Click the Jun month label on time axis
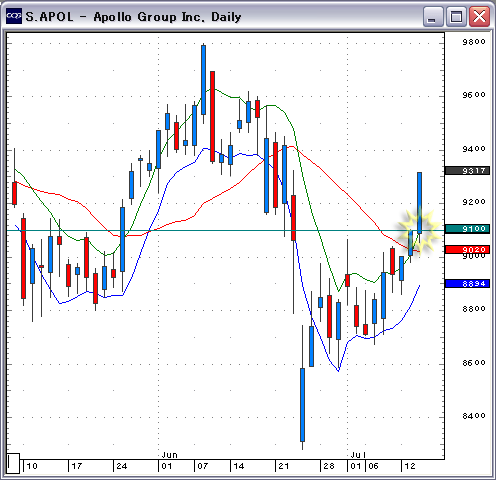Screen dimensions: 496x480 [169, 455]
